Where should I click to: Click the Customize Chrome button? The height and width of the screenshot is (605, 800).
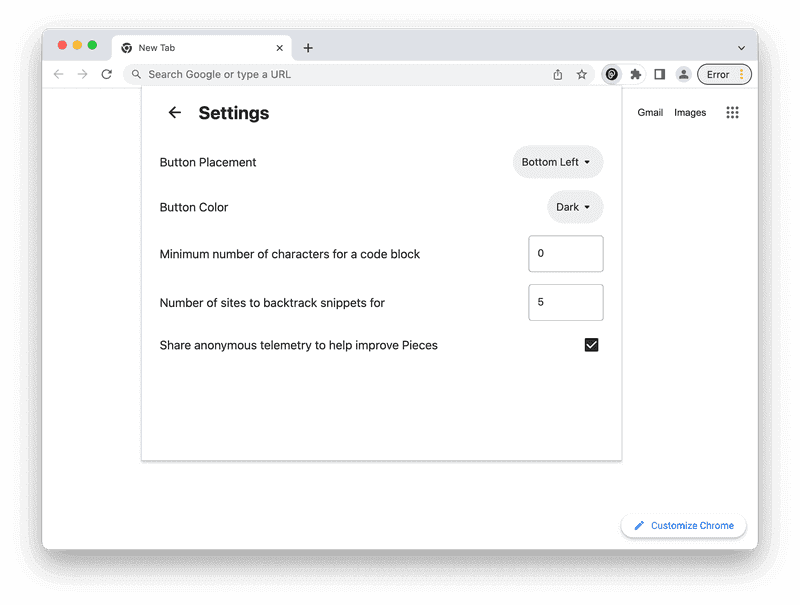click(x=683, y=525)
